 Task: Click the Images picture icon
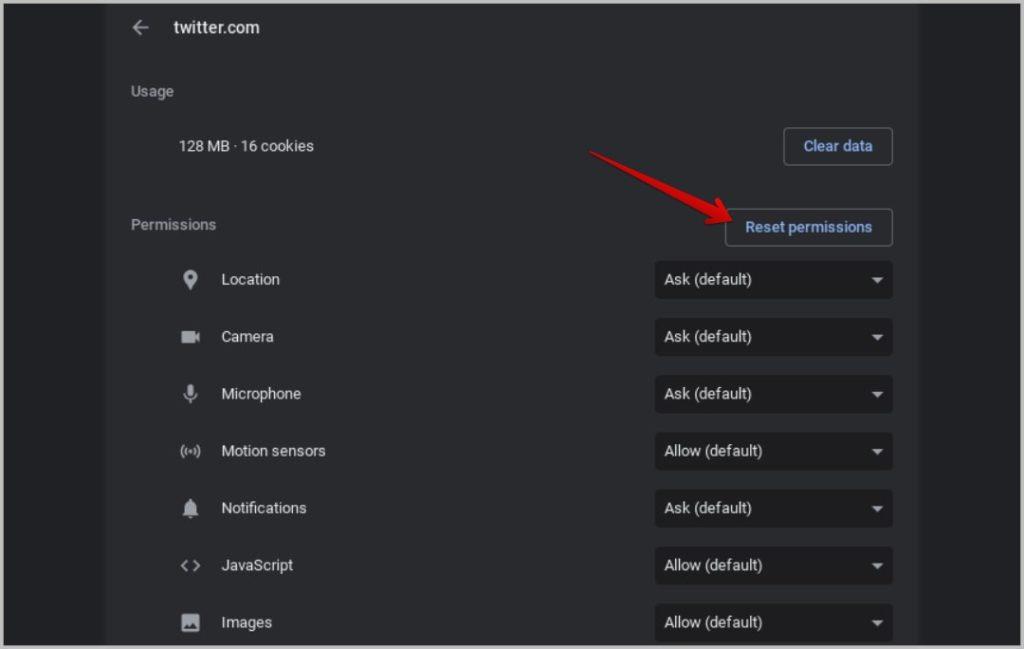click(190, 622)
